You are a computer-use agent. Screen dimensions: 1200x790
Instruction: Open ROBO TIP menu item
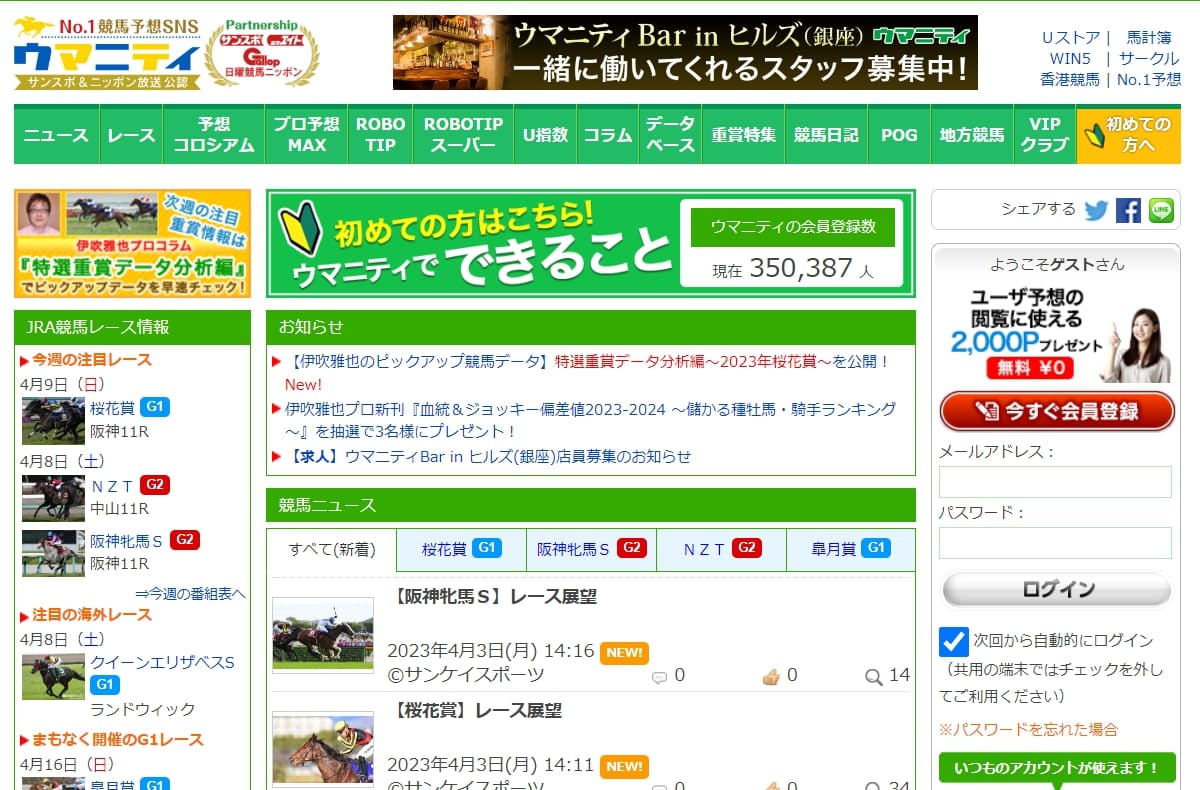[x=381, y=135]
